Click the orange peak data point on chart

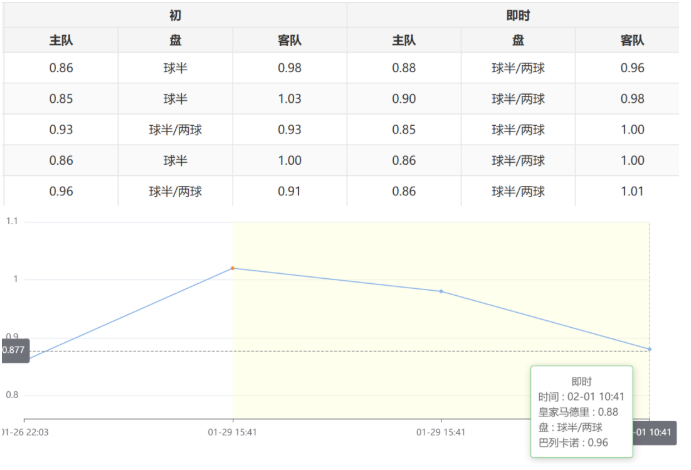click(x=233, y=268)
